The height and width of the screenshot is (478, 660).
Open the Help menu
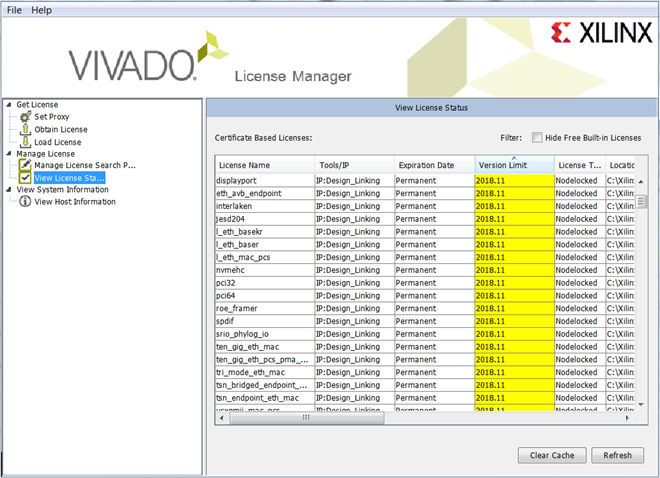tap(41, 10)
